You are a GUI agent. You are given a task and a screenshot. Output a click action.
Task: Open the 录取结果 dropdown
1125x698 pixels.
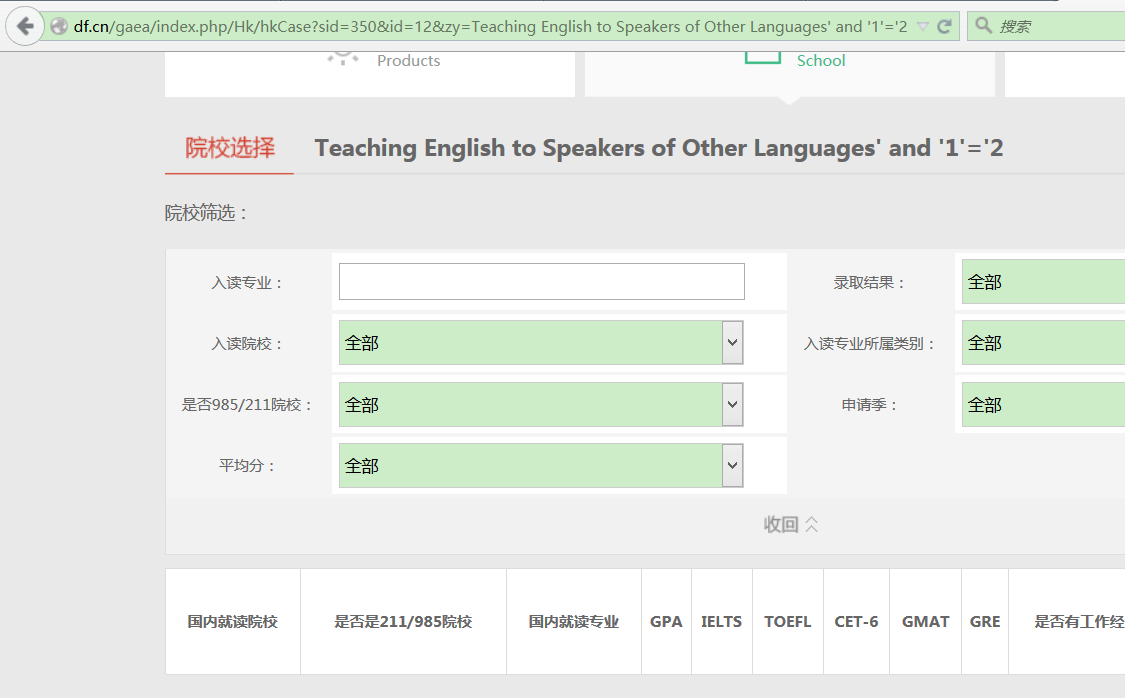tap(1043, 282)
